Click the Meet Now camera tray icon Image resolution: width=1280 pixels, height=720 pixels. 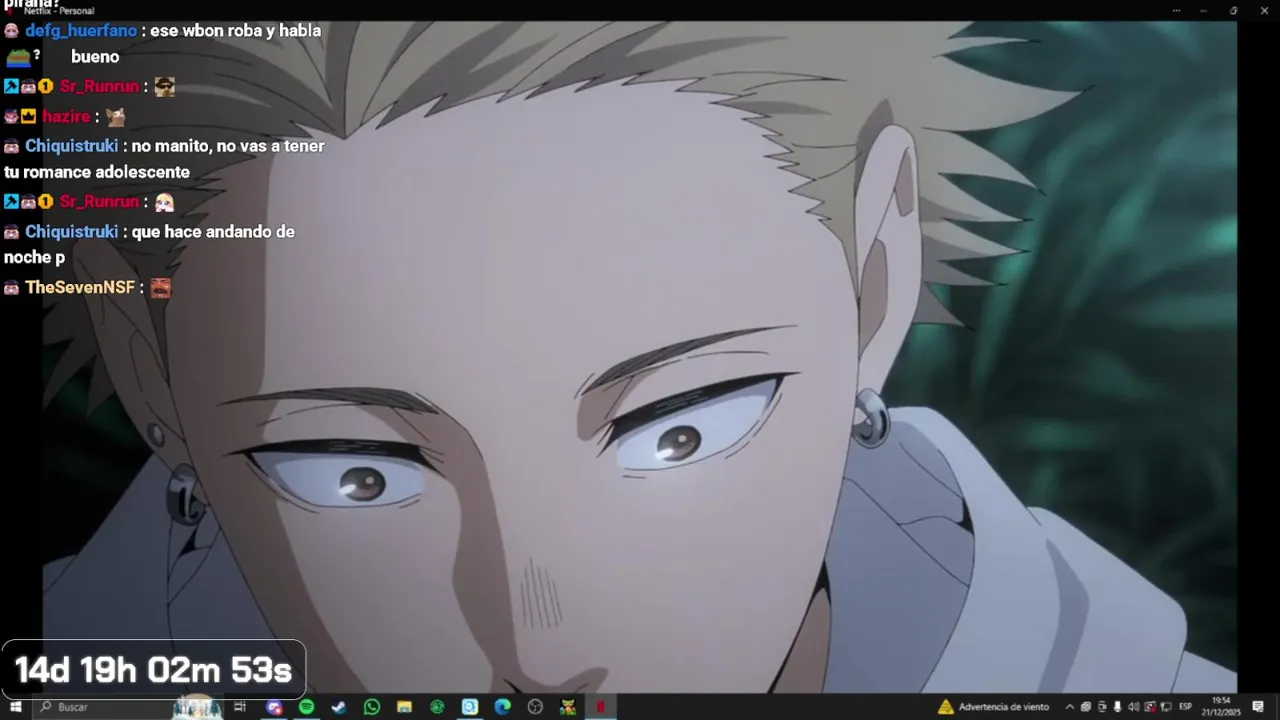pos(1101,707)
